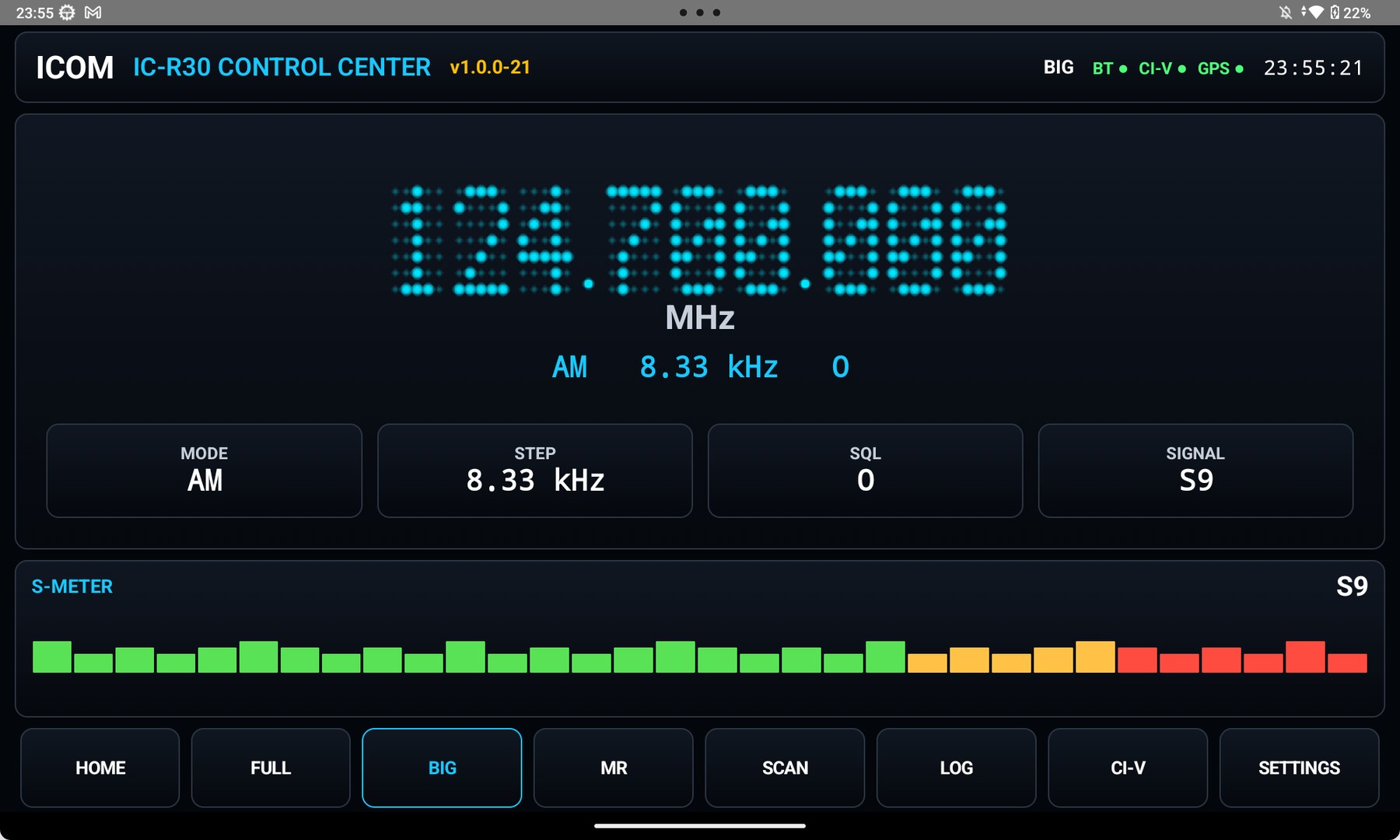Tap the MODE AM card
The image size is (1400, 840).
(x=205, y=471)
